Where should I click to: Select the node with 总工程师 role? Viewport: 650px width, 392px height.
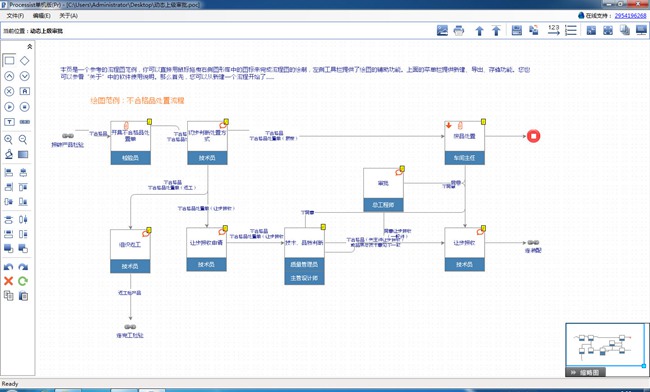(x=383, y=190)
